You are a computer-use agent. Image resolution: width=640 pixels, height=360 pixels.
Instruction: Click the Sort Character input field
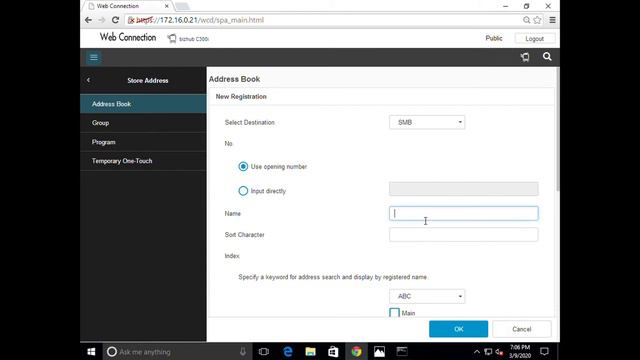(464, 235)
